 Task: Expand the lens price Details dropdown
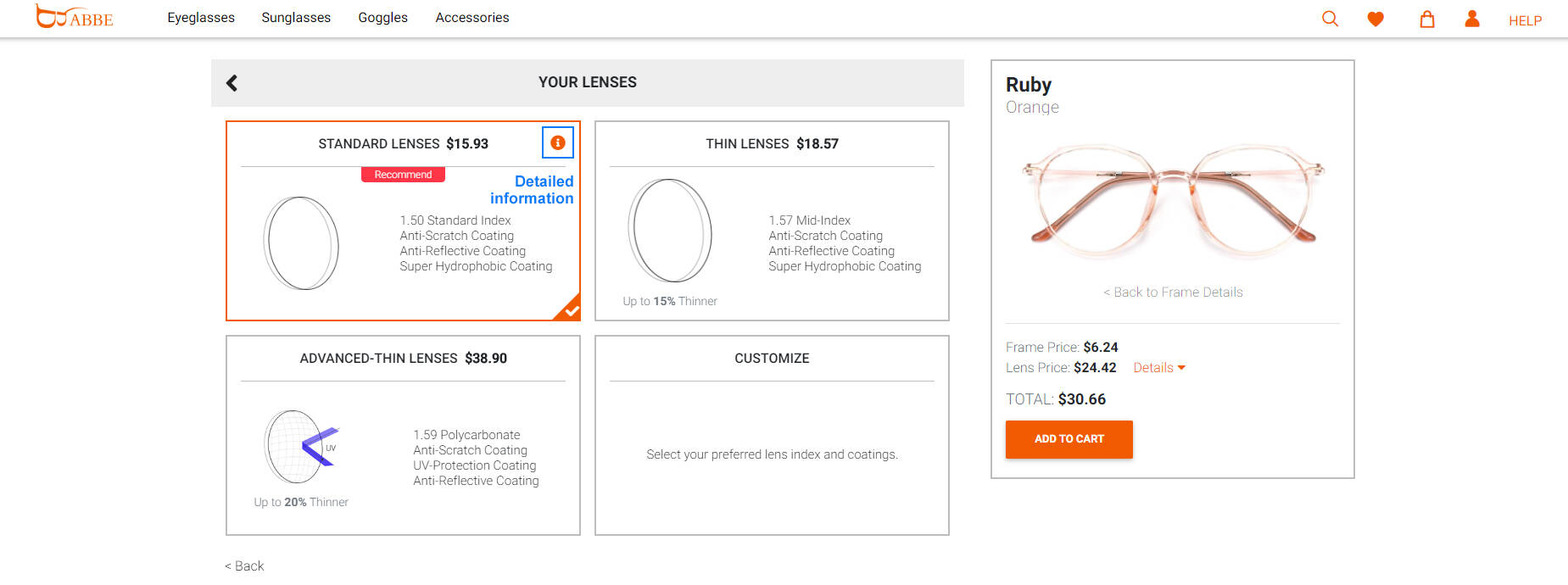(x=1159, y=367)
